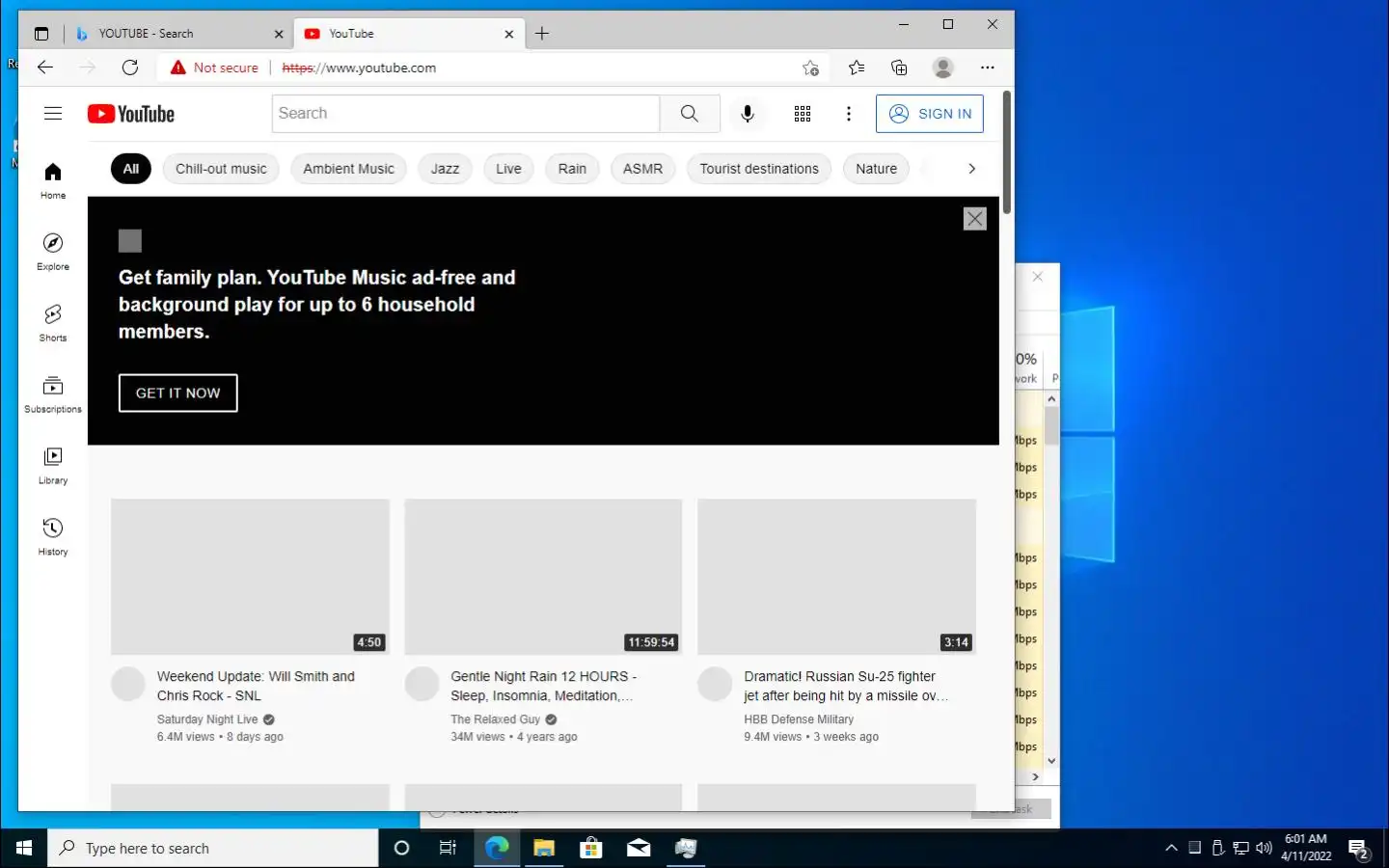Show more filter chips with right chevron
This screenshot has width=1389, height=868.
pos(971,169)
